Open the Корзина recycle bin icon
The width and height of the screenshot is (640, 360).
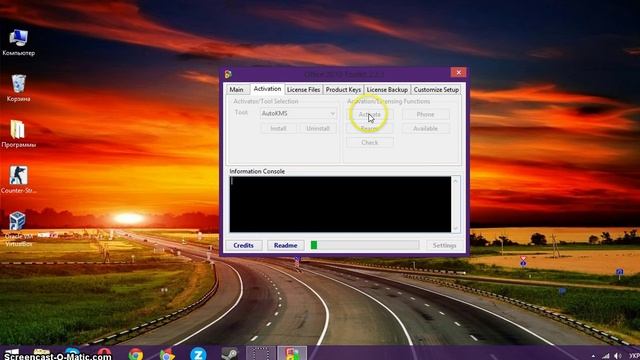point(18,88)
